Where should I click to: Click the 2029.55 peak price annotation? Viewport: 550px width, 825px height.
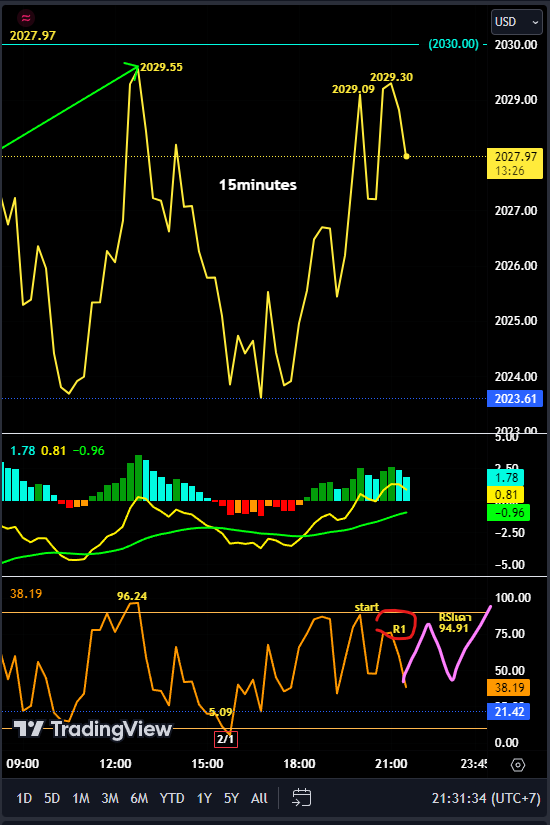162,67
